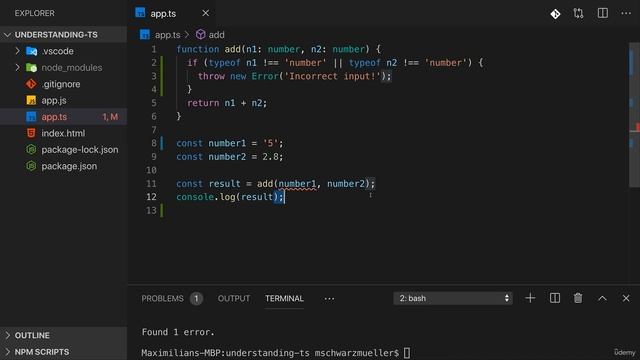Viewport: 640px width, 360px height.
Task: Show more panel tabs via ellipsis
Action: pyautogui.click(x=329, y=299)
